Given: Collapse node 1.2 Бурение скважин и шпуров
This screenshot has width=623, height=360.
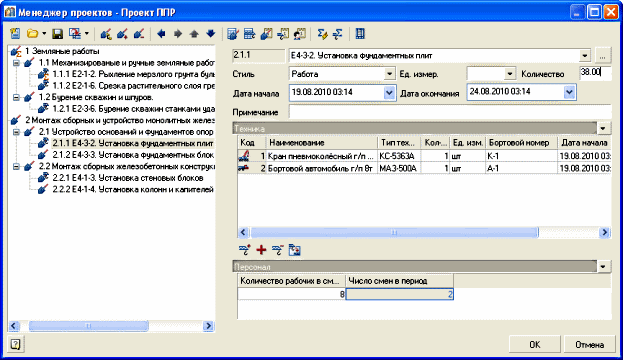Looking at the screenshot, I should (x=16, y=97).
